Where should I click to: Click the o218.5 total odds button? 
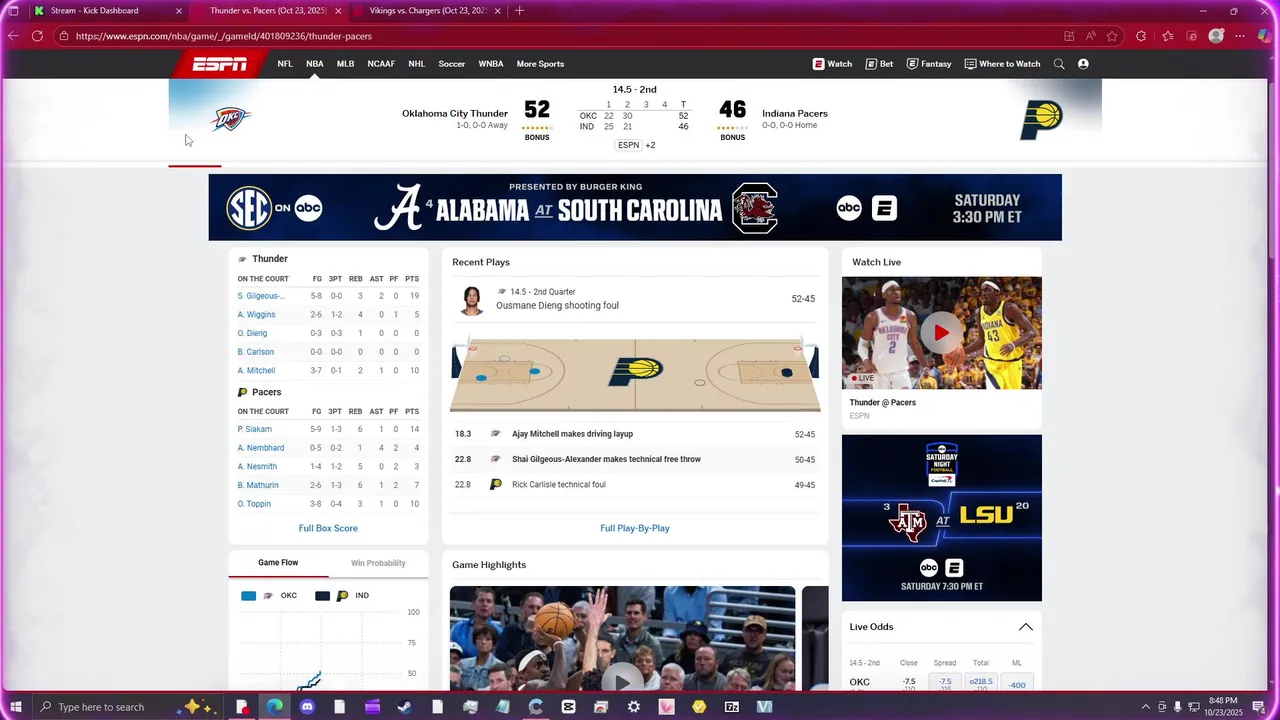[981, 683]
